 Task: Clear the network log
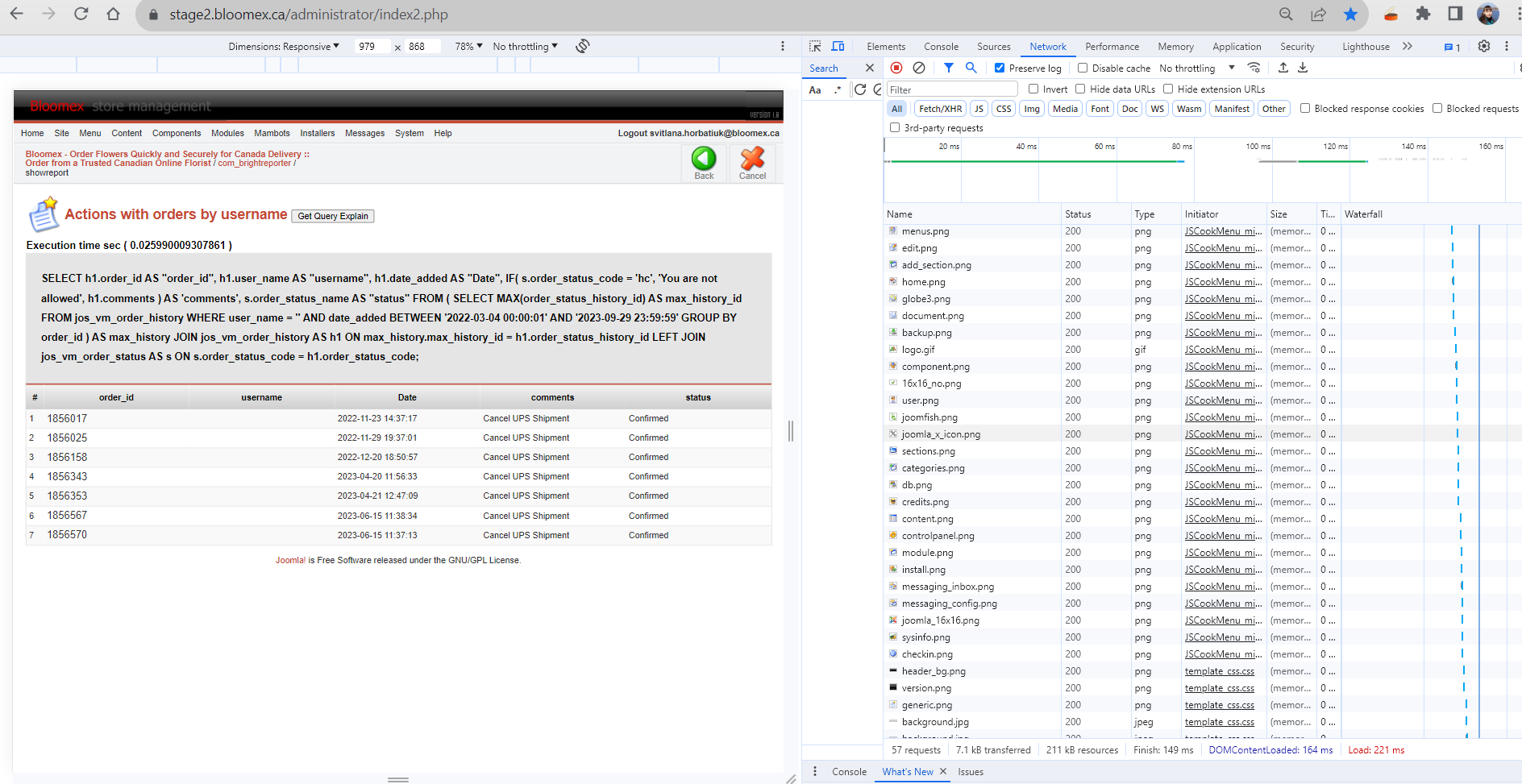coord(919,68)
